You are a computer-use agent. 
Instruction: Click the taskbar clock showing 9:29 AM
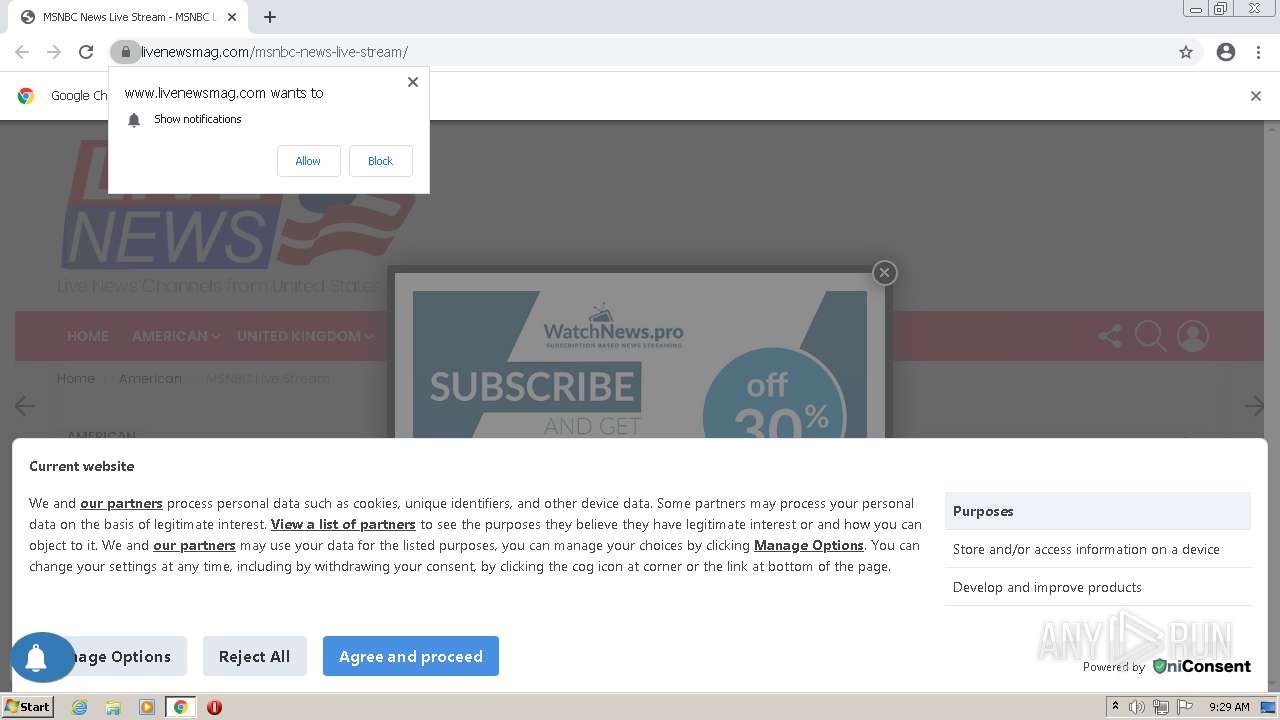[1229, 707]
